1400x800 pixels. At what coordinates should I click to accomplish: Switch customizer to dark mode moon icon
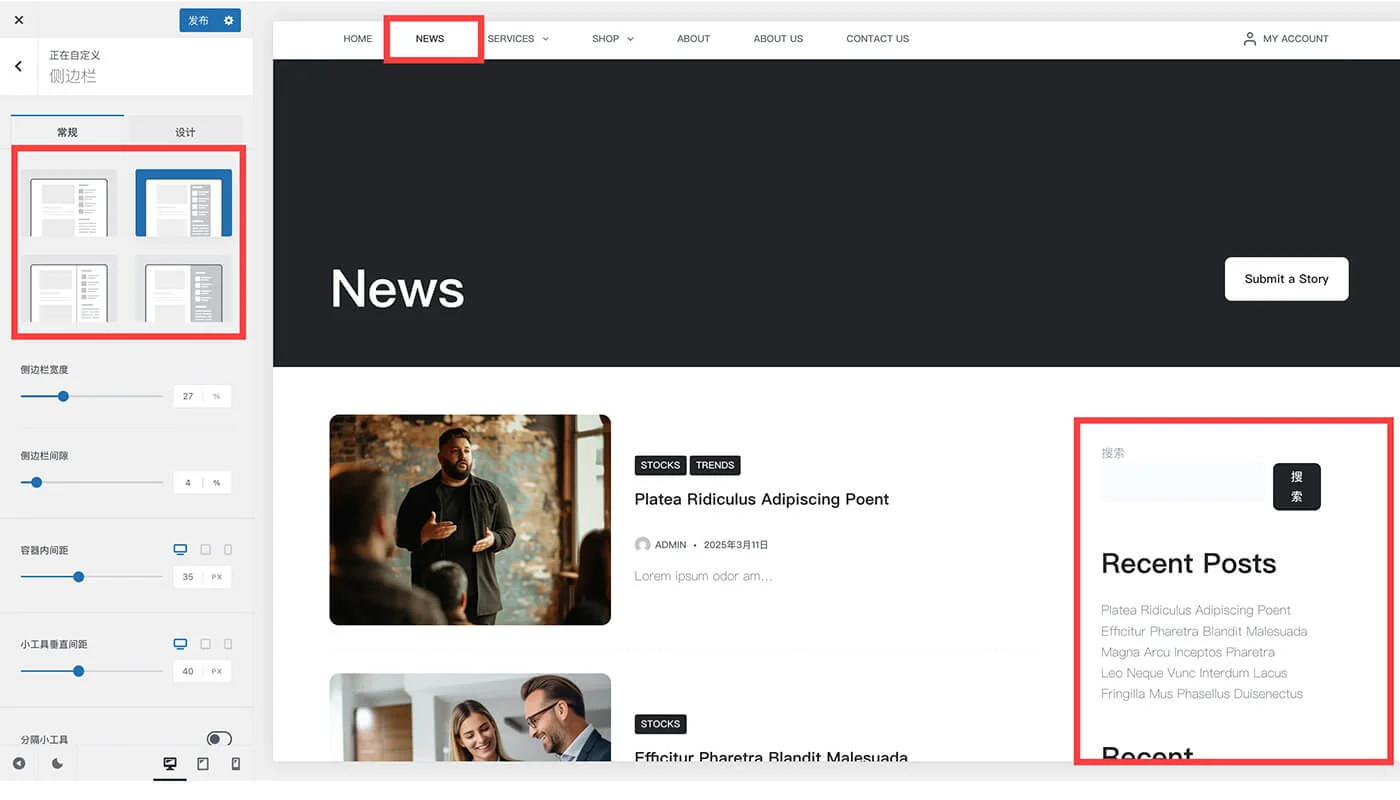pyautogui.click(x=57, y=764)
